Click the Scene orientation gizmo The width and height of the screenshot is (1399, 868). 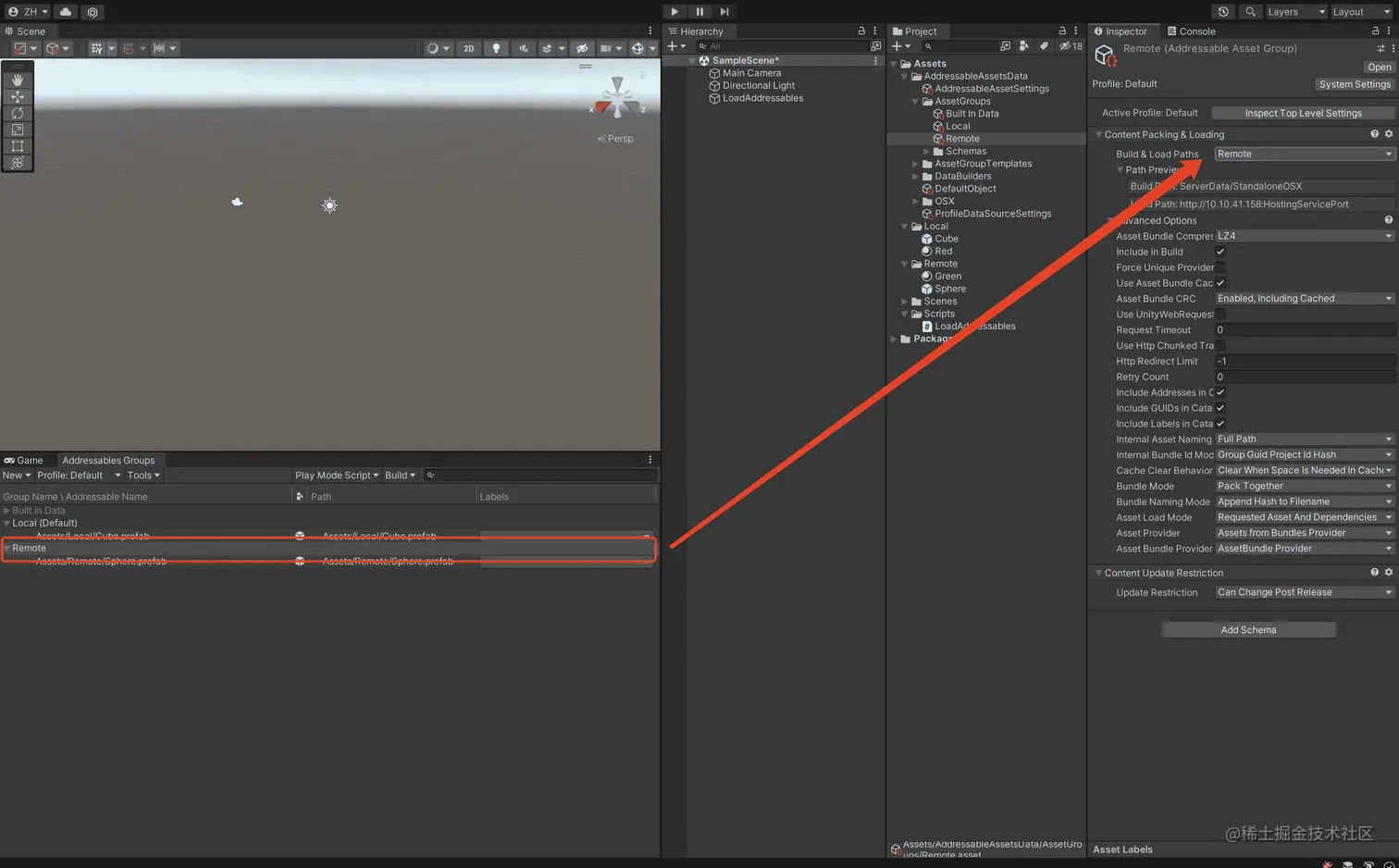tap(617, 97)
